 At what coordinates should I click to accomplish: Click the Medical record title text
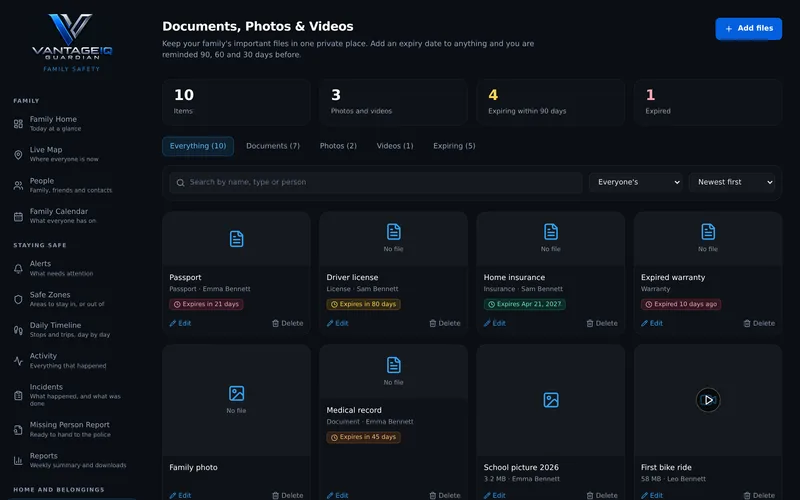coord(354,410)
